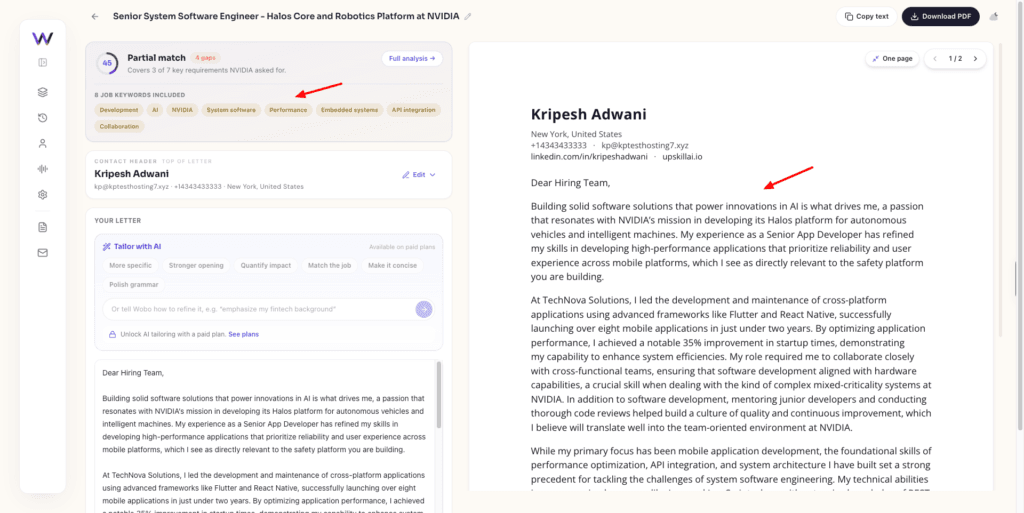Click upskillai.io in preview header
Viewport: 1024px width, 513px height.
(x=682, y=157)
